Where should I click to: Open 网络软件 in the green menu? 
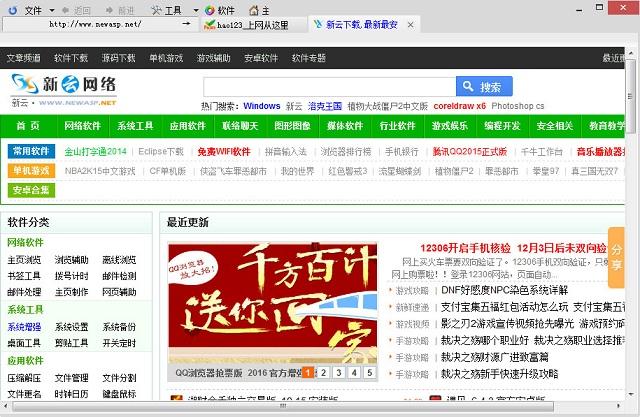coord(82,126)
